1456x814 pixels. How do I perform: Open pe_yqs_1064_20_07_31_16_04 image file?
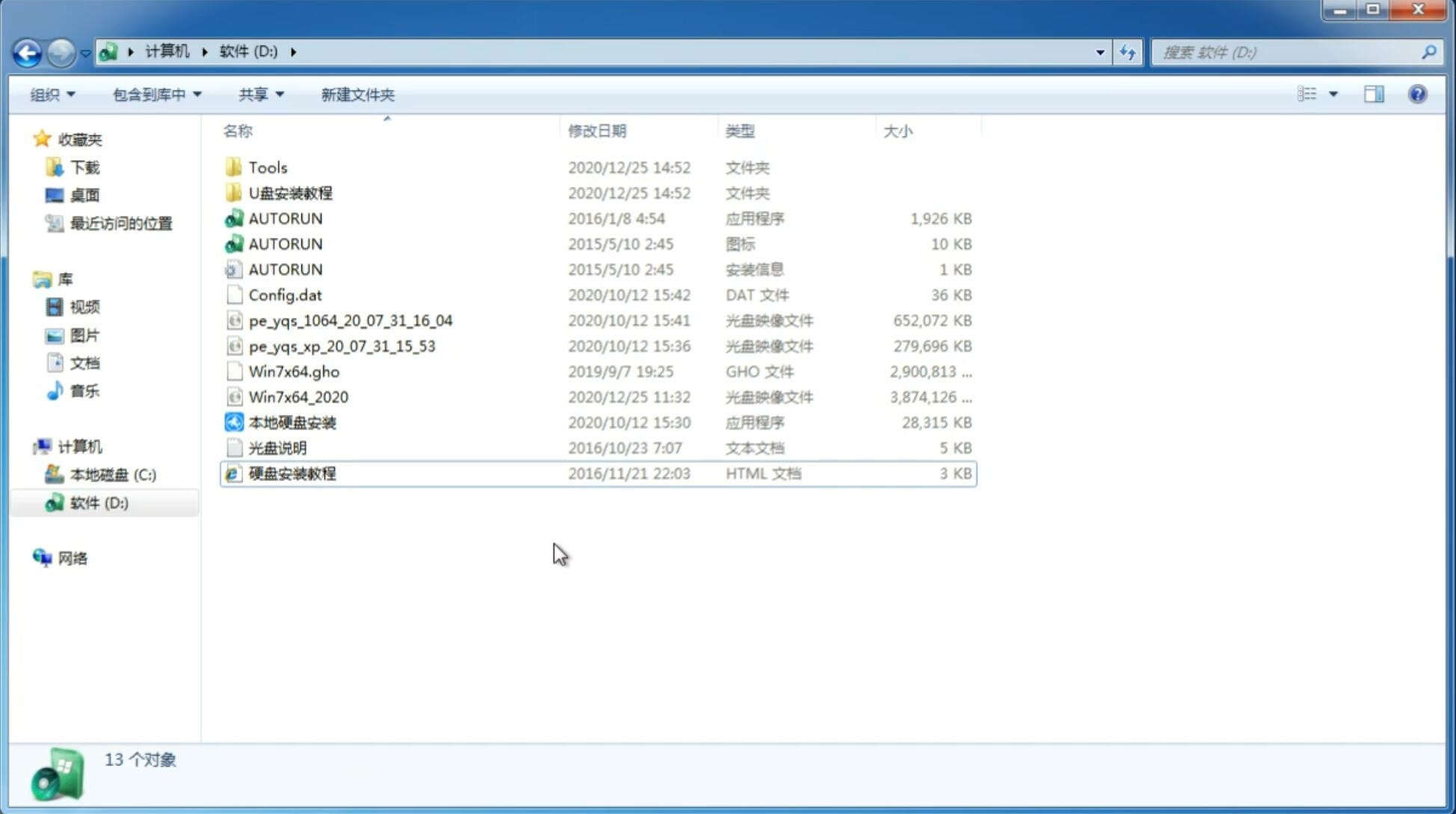[350, 320]
